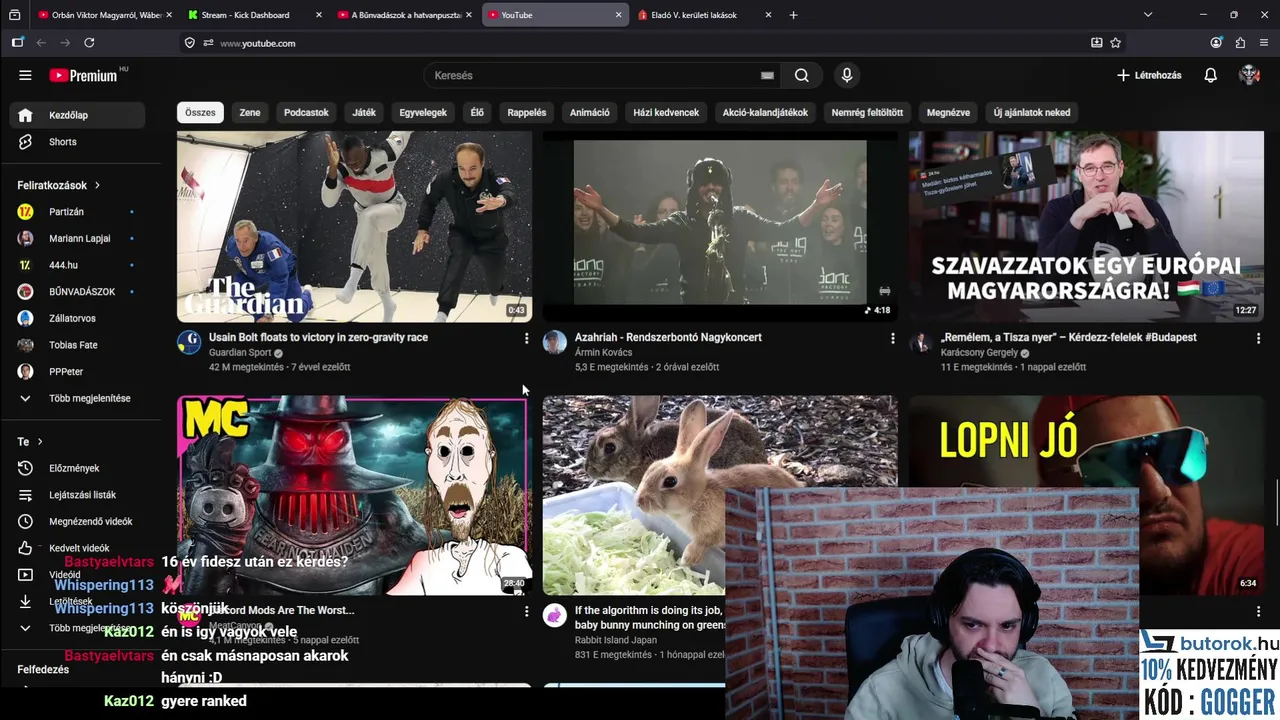This screenshot has width=1280, height=720.
Task: Open the Szavazzatok egy európai Magyarországra thumbnail
Action: pyautogui.click(x=1086, y=227)
